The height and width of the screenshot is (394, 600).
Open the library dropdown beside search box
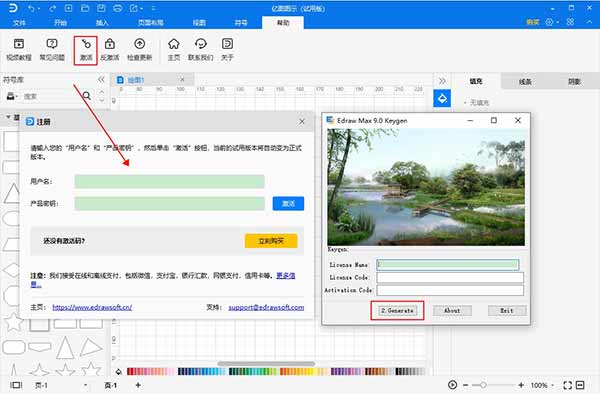point(12,96)
